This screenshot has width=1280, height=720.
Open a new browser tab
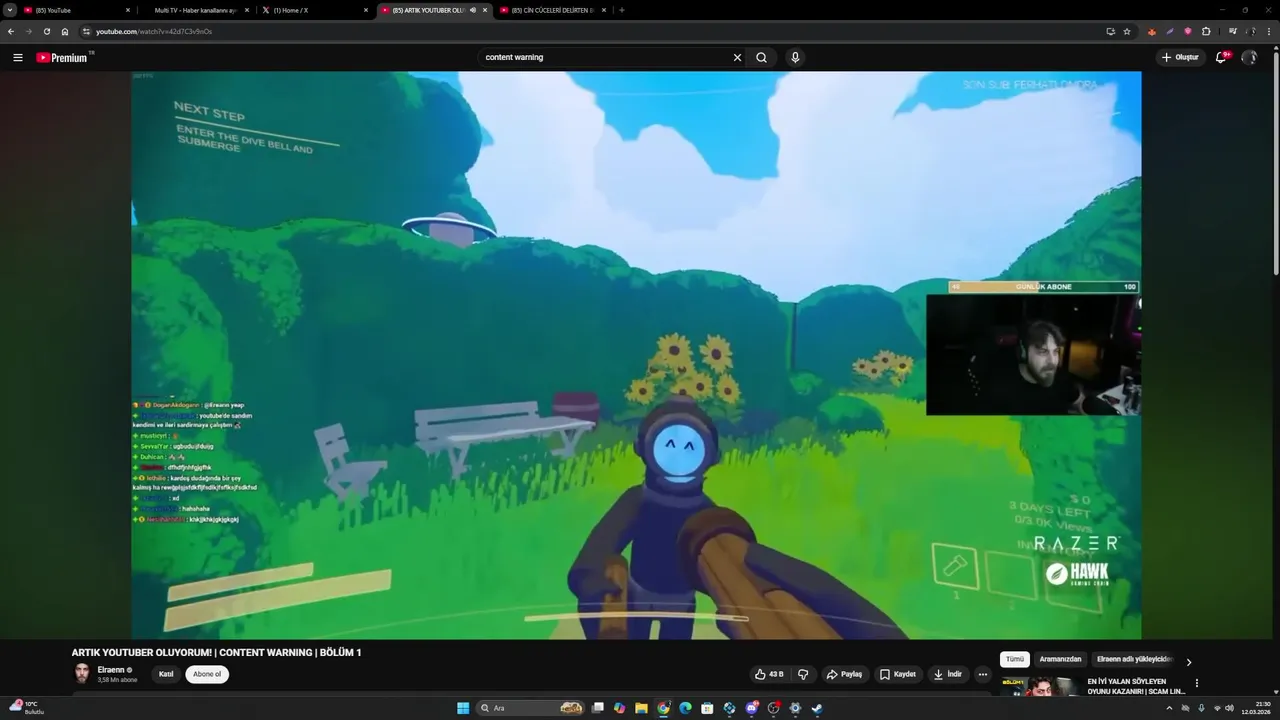point(622,10)
